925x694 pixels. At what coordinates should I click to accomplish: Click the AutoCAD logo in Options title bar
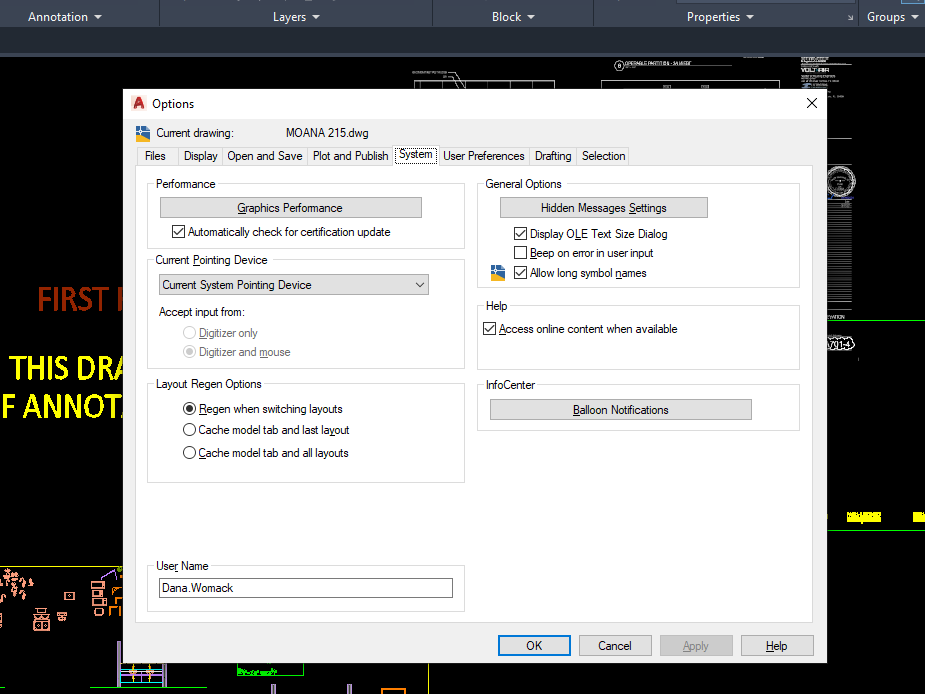tap(139, 103)
